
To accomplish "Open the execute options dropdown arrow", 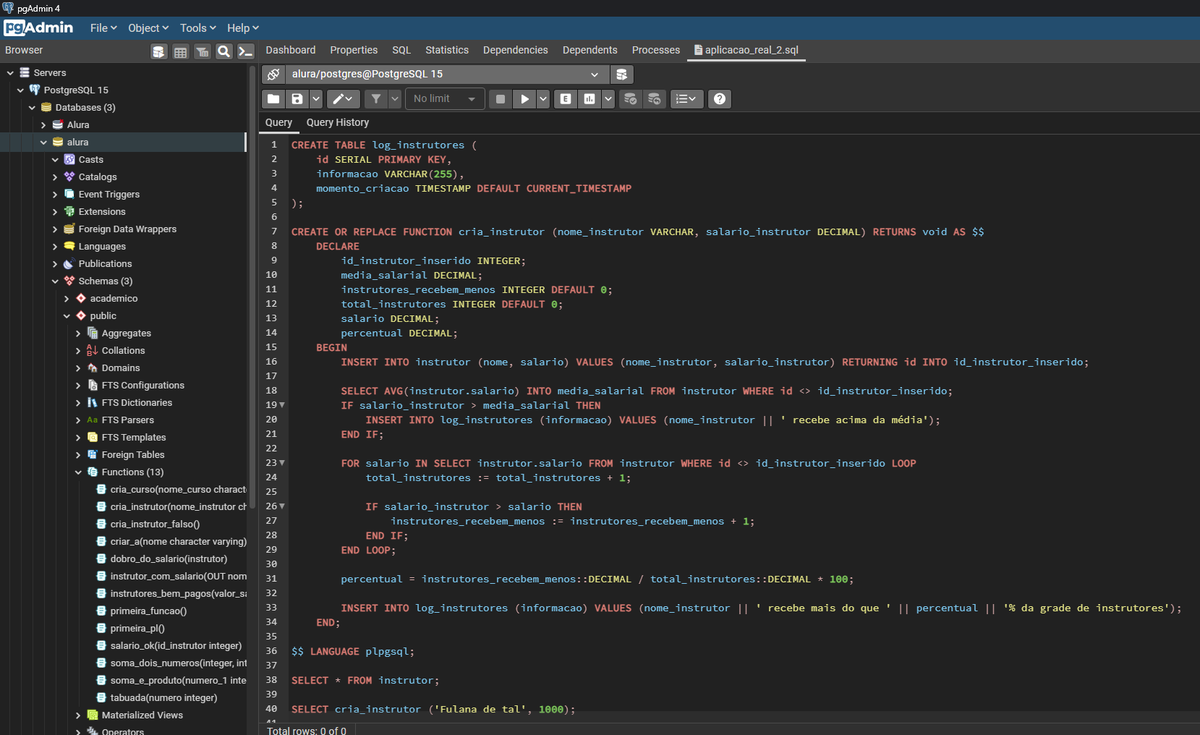I will pyautogui.click(x=543, y=99).
